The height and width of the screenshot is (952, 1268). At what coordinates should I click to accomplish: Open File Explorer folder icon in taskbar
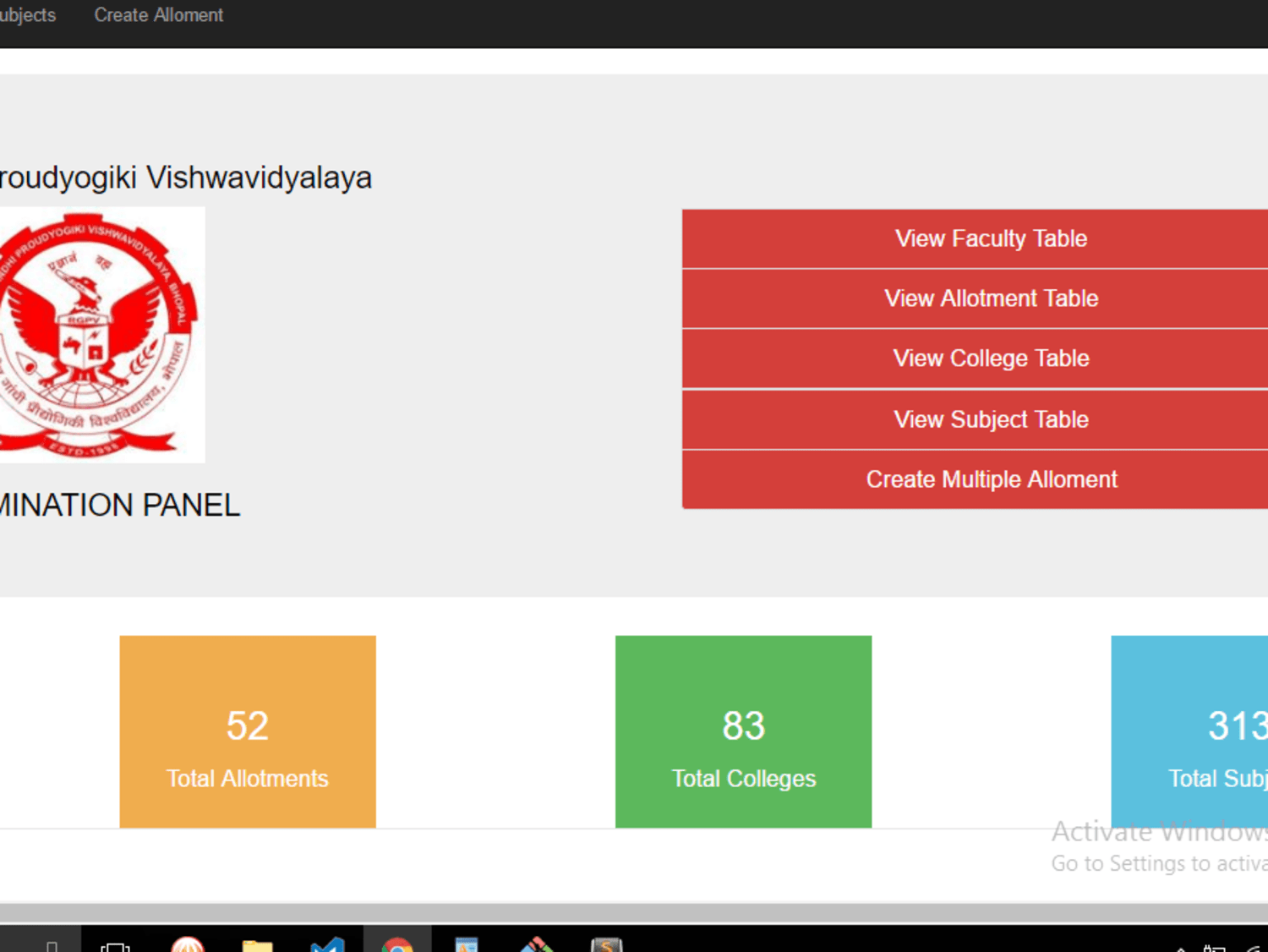tap(257, 944)
